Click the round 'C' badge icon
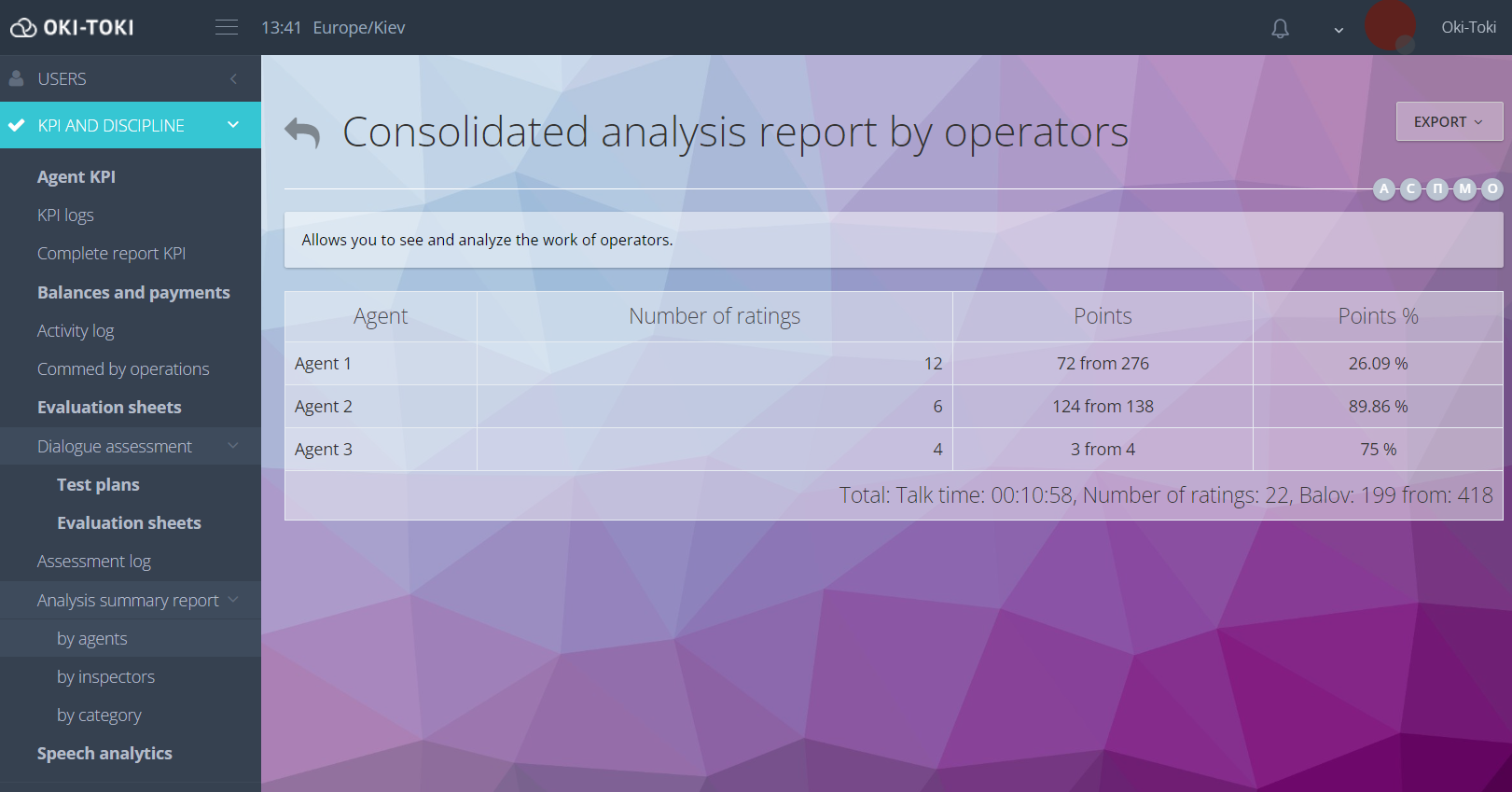Viewport: 1512px width, 792px height. (1411, 189)
